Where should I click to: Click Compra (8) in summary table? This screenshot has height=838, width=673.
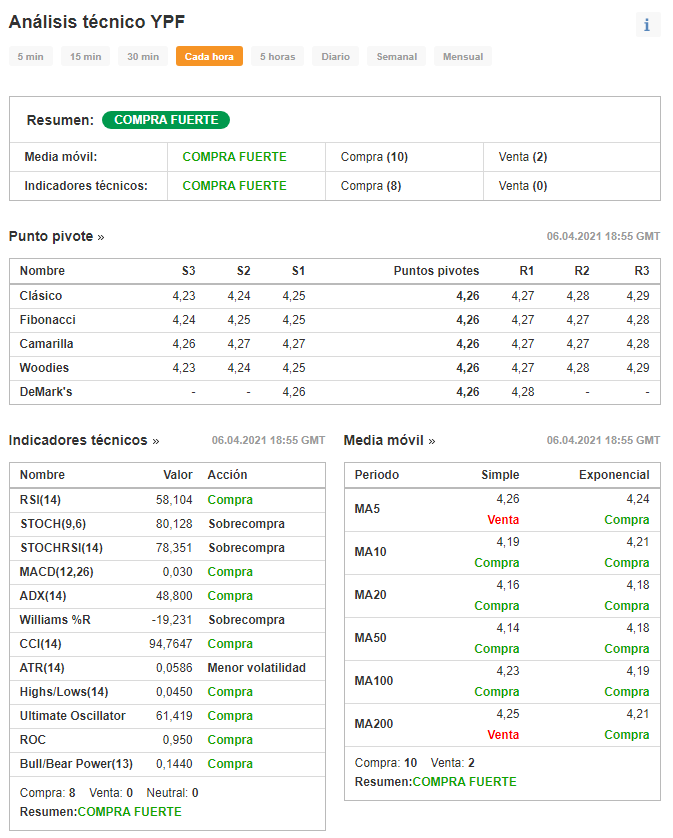coord(371,185)
